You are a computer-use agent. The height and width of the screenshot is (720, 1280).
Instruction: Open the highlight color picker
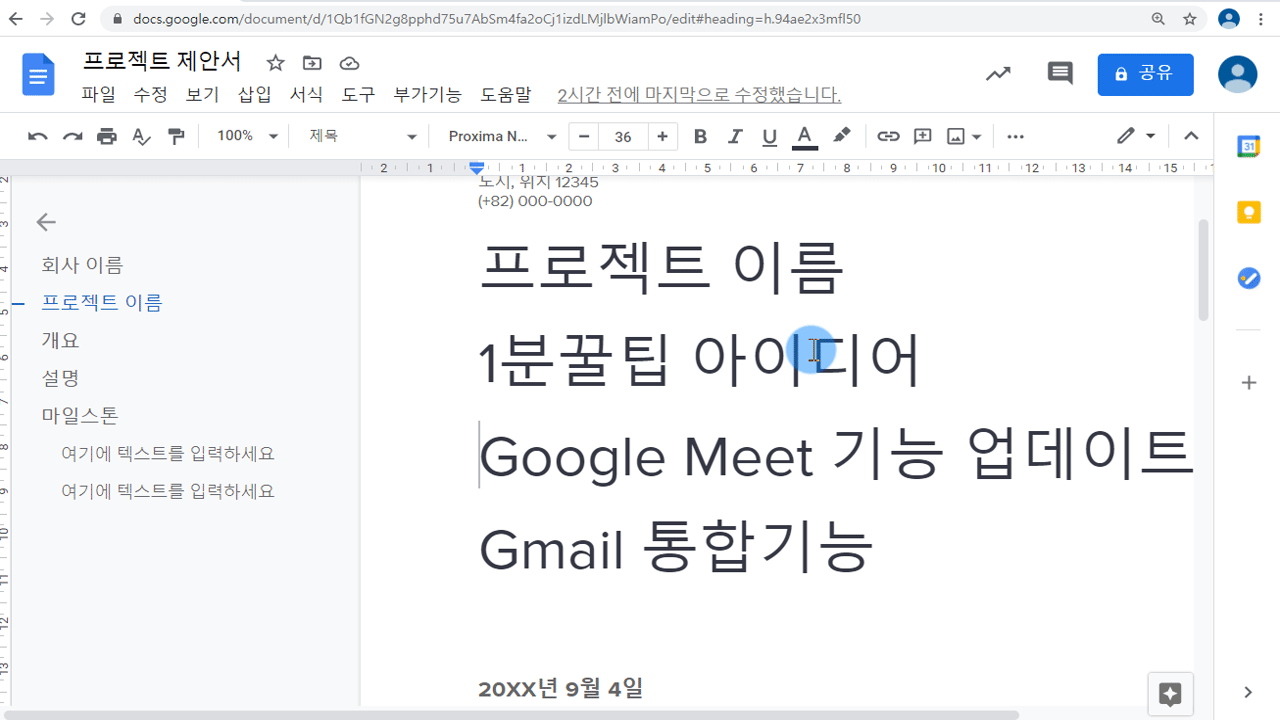click(842, 137)
